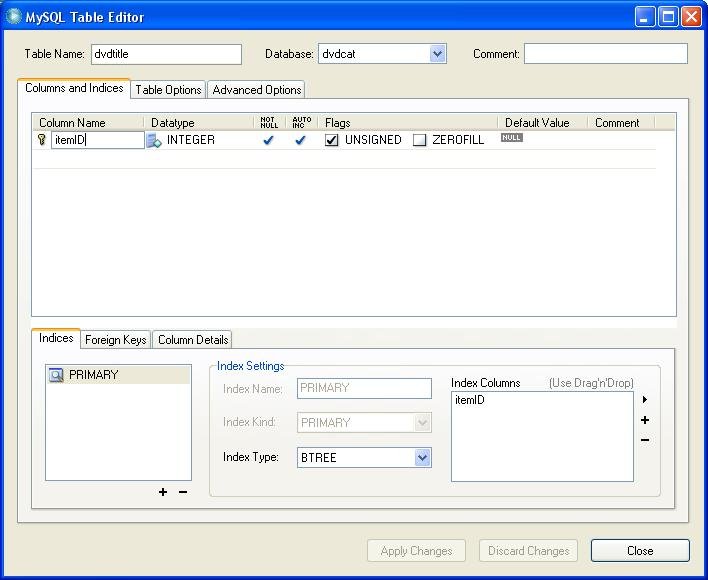
Task: Remove an index column with the minus icon
Action: pyautogui.click(x=645, y=440)
